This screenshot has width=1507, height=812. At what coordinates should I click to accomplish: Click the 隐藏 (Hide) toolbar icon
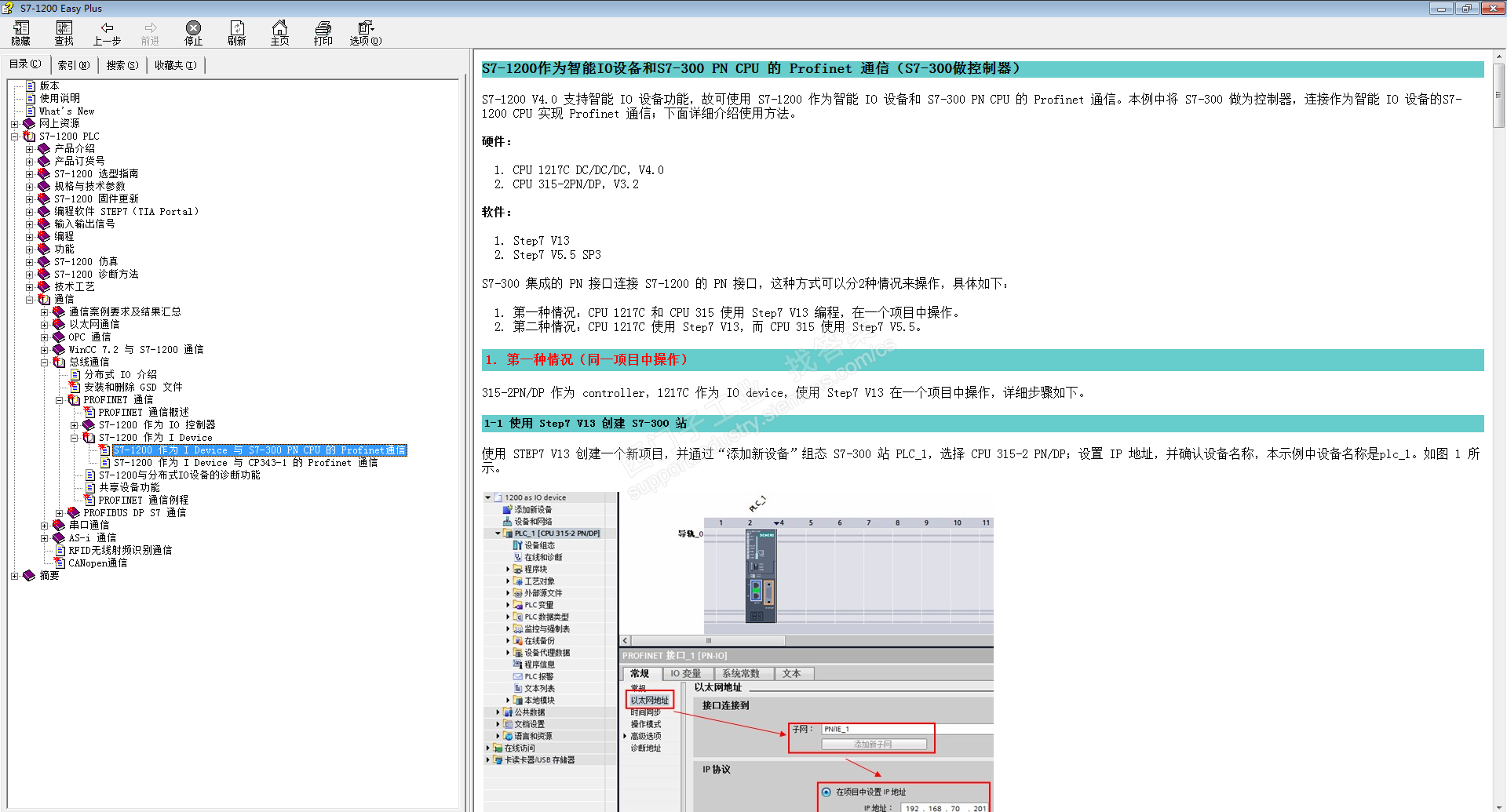pyautogui.click(x=21, y=33)
